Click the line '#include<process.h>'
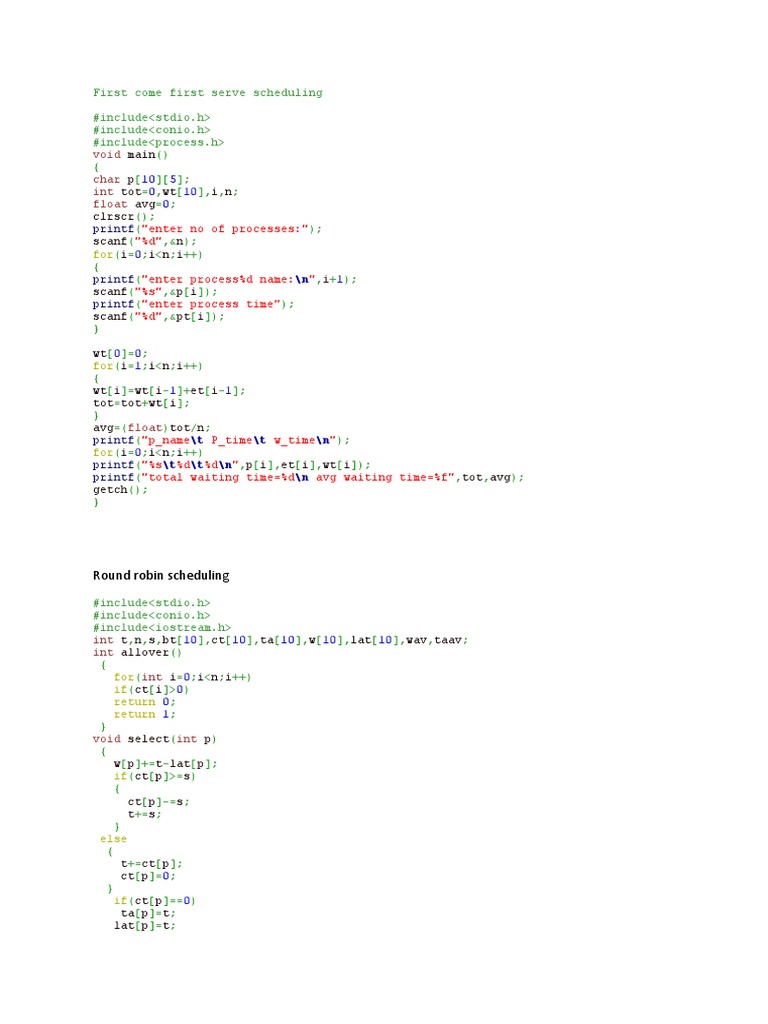This screenshot has height=1024, width=768. tap(158, 142)
